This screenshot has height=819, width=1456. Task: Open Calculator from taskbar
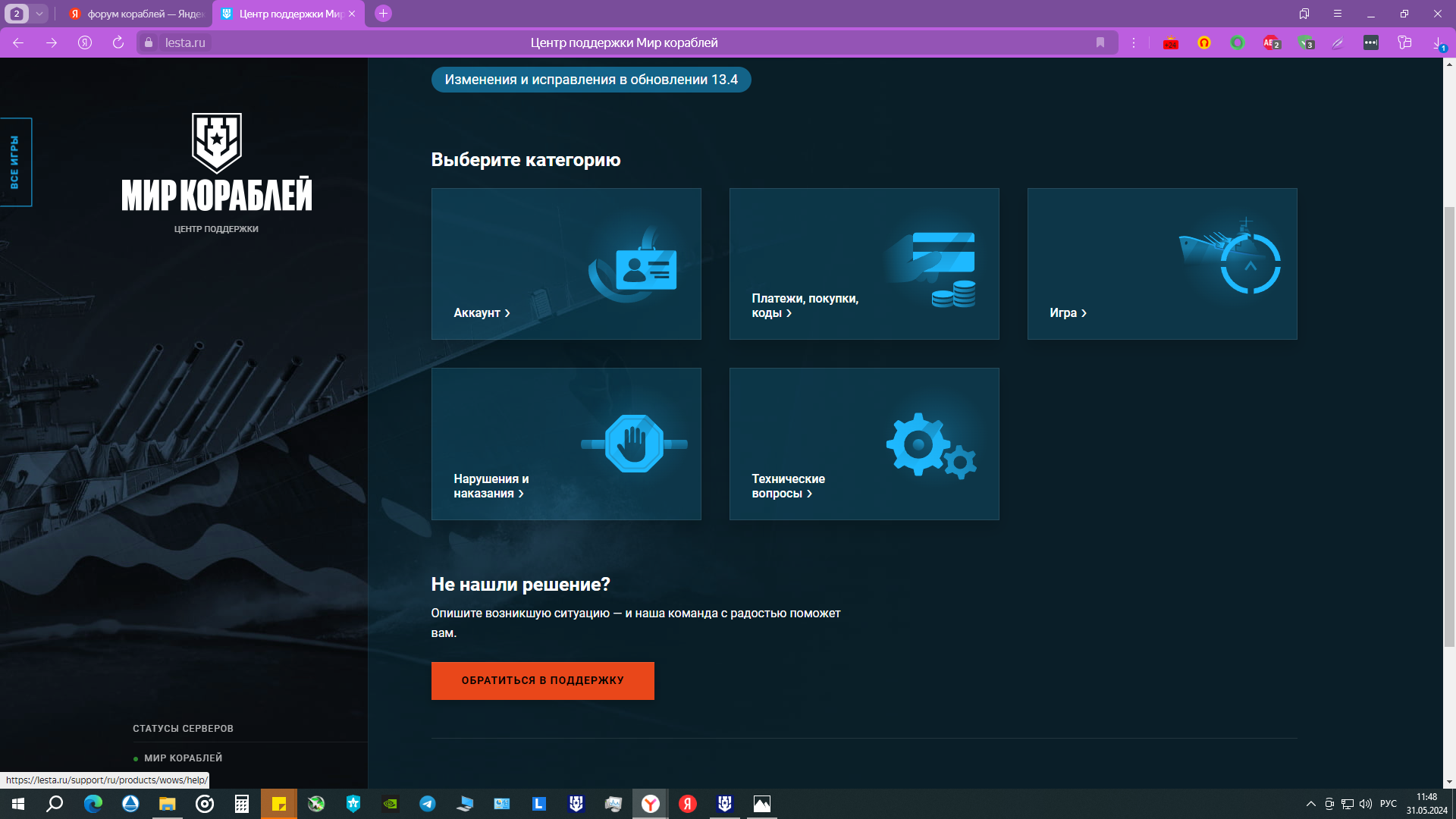pyautogui.click(x=242, y=804)
